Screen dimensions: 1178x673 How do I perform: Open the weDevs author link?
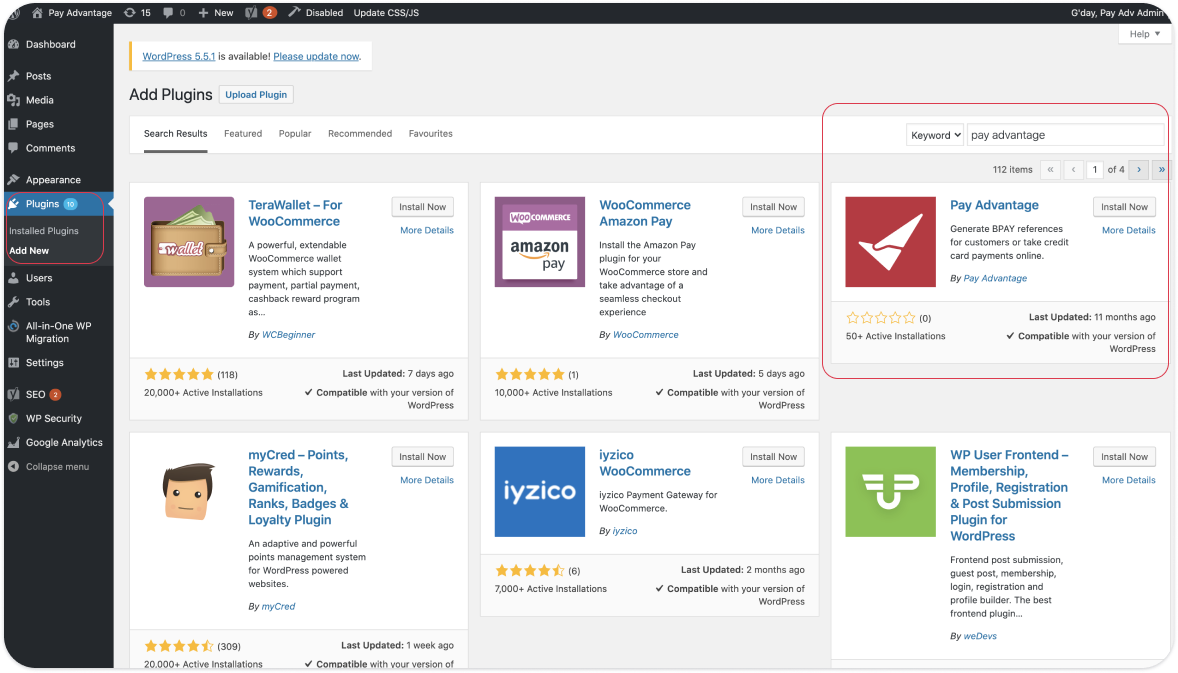[x=980, y=636]
